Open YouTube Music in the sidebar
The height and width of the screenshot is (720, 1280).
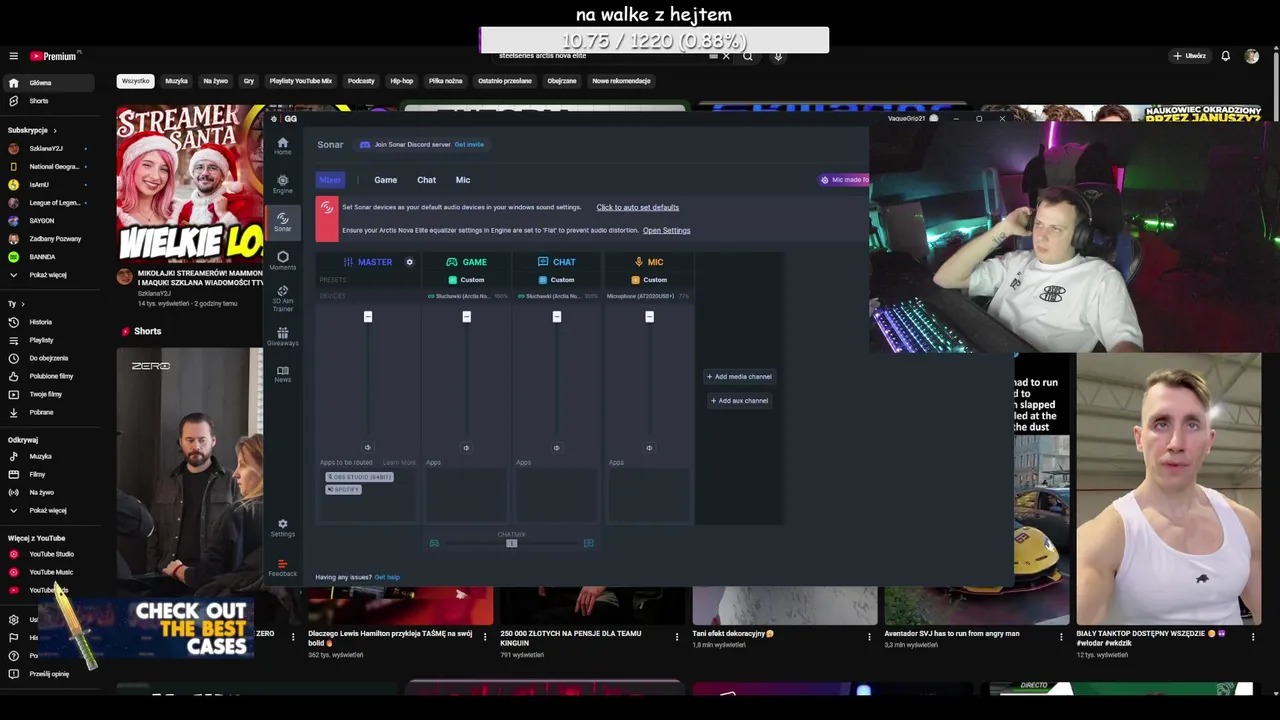pos(49,572)
